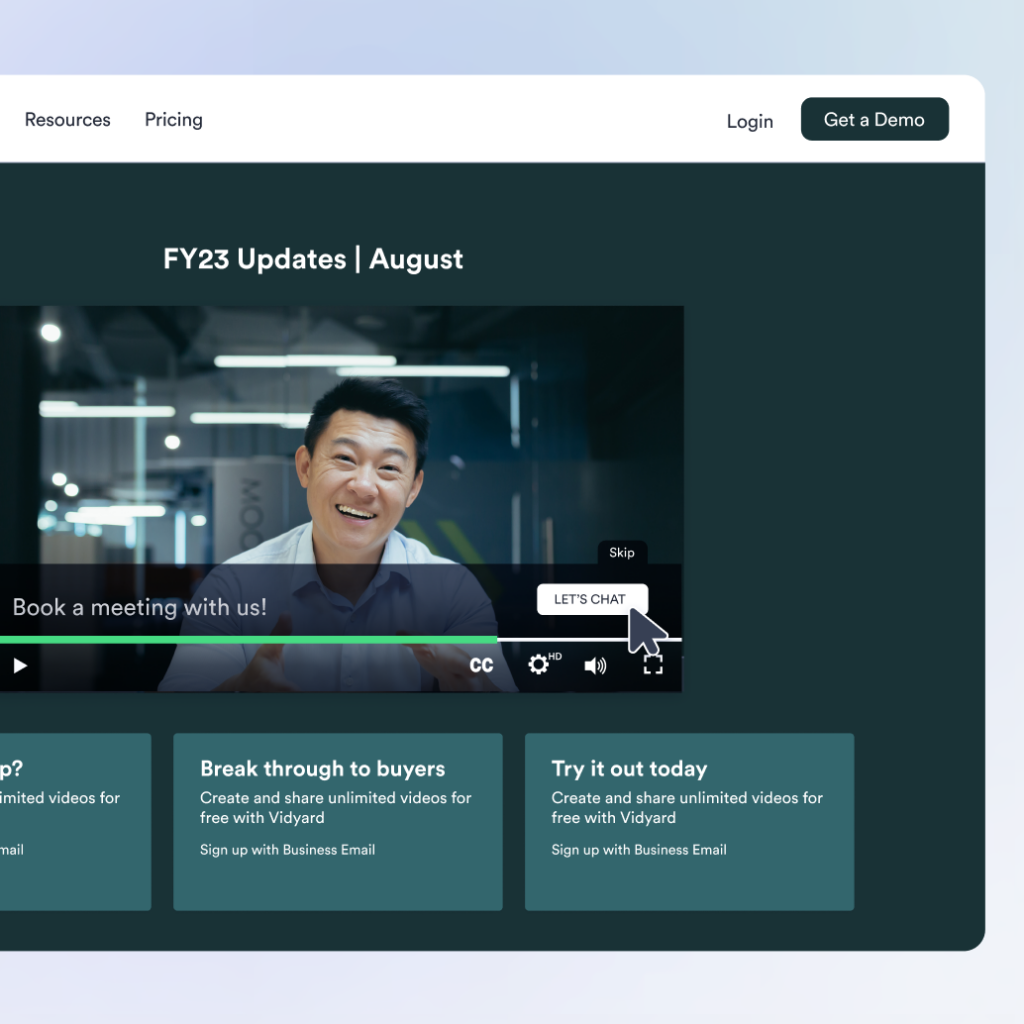Click the LET'S CHAT button

(x=592, y=599)
